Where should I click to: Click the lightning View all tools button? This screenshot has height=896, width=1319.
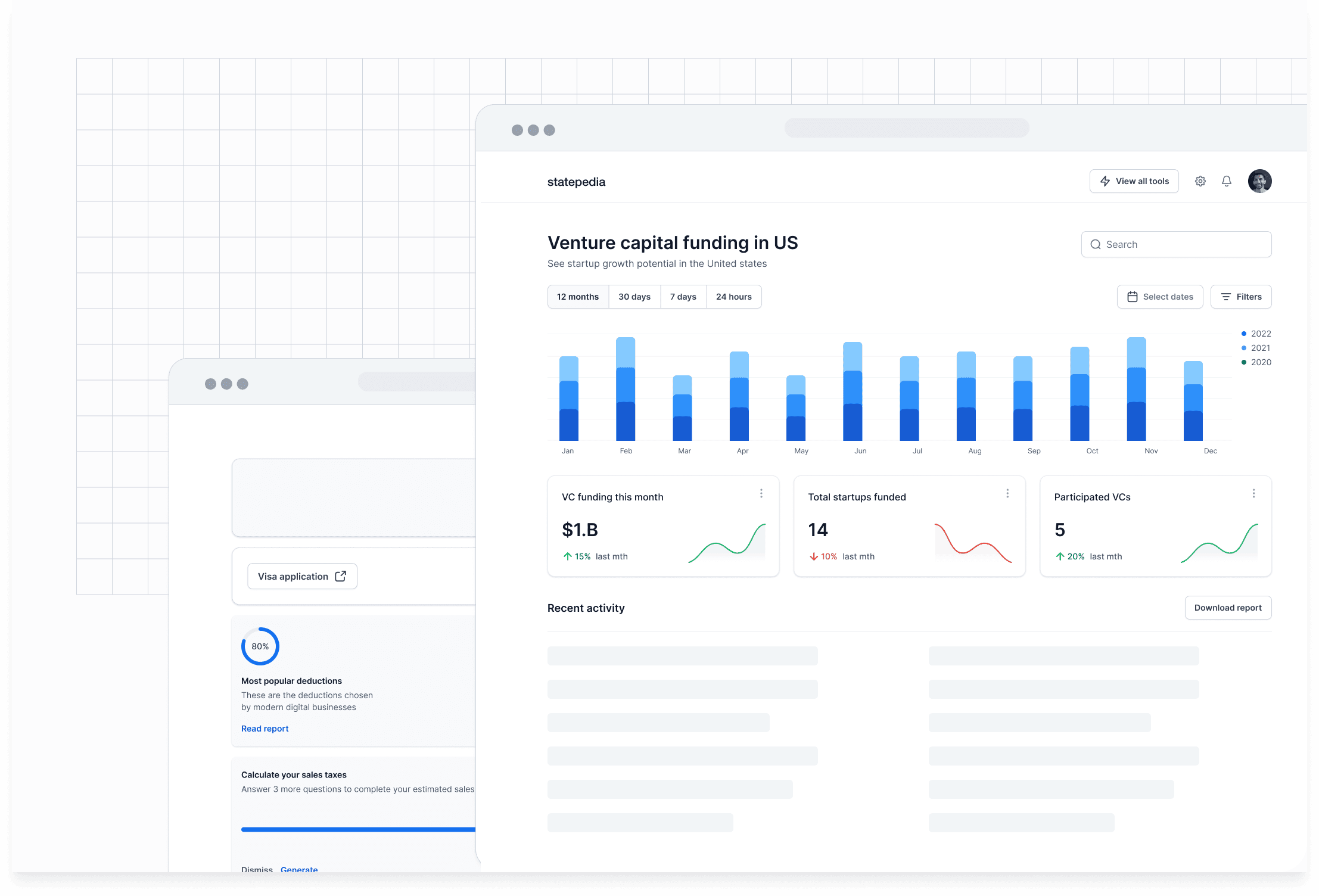(x=1134, y=181)
